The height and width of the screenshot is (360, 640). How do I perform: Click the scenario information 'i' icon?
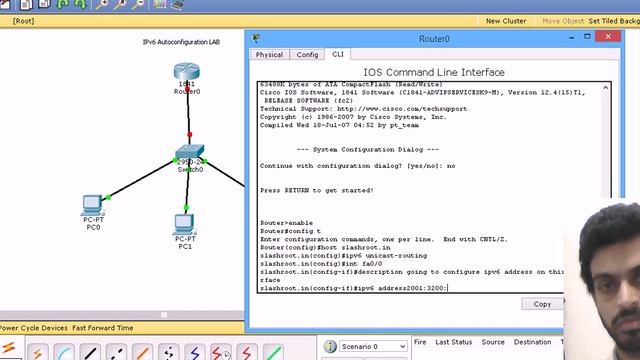point(330,347)
